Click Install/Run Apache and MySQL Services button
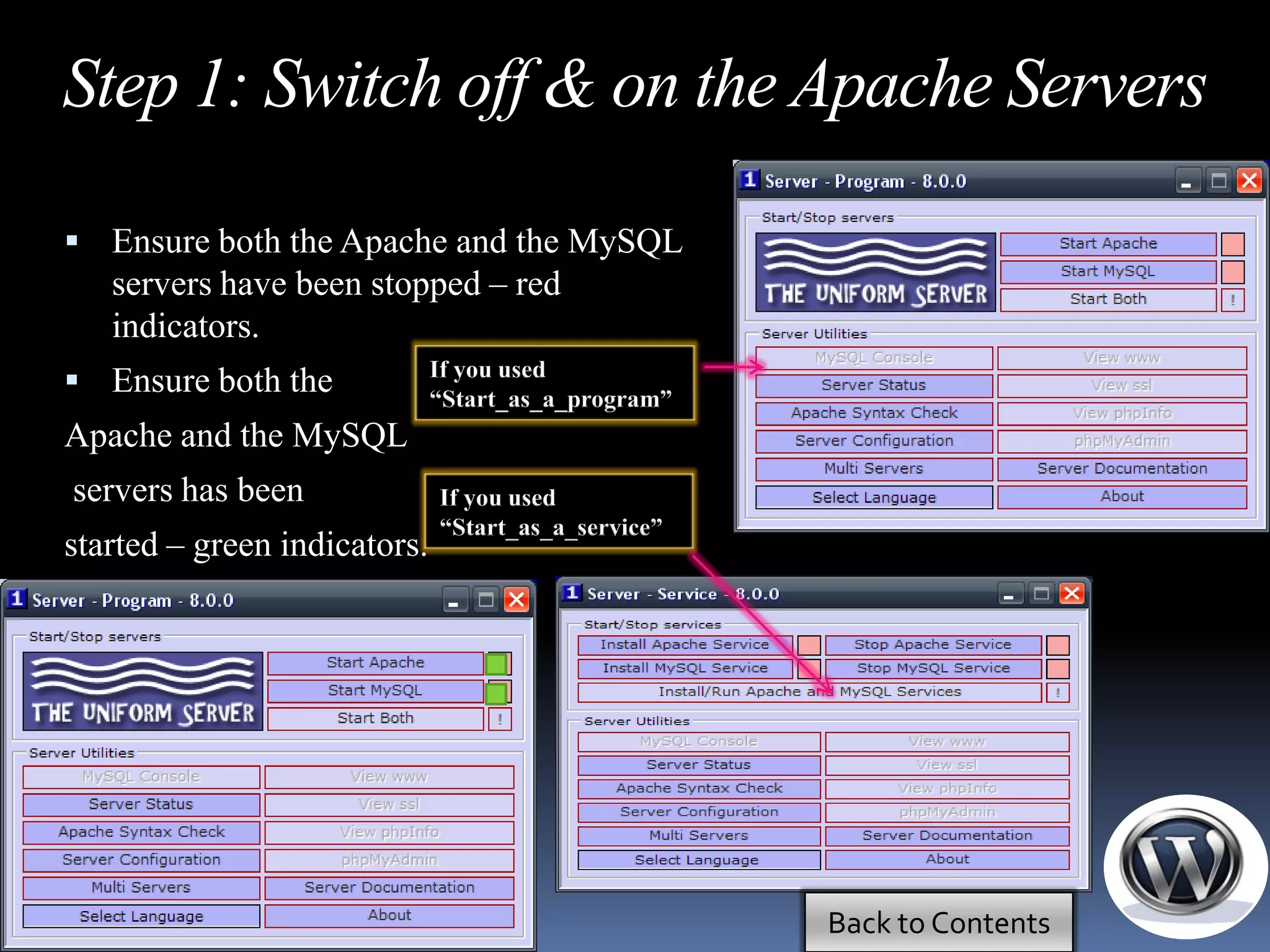The height and width of the screenshot is (952, 1270). (x=809, y=692)
